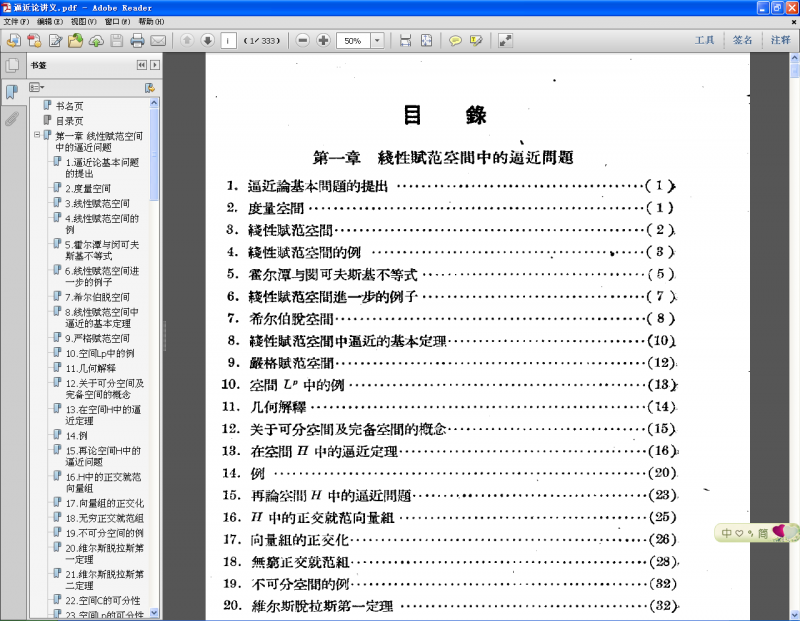Expand the bookmarks panel with right-arrow button
Screen dimensions: 800x621
155,65
